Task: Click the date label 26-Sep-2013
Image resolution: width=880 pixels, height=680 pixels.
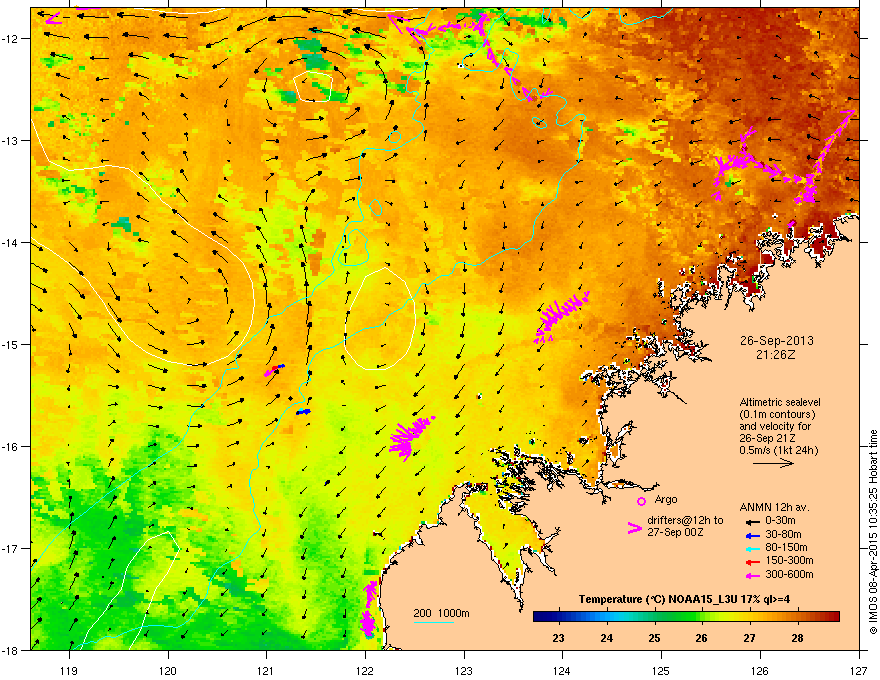Action: [x=777, y=341]
